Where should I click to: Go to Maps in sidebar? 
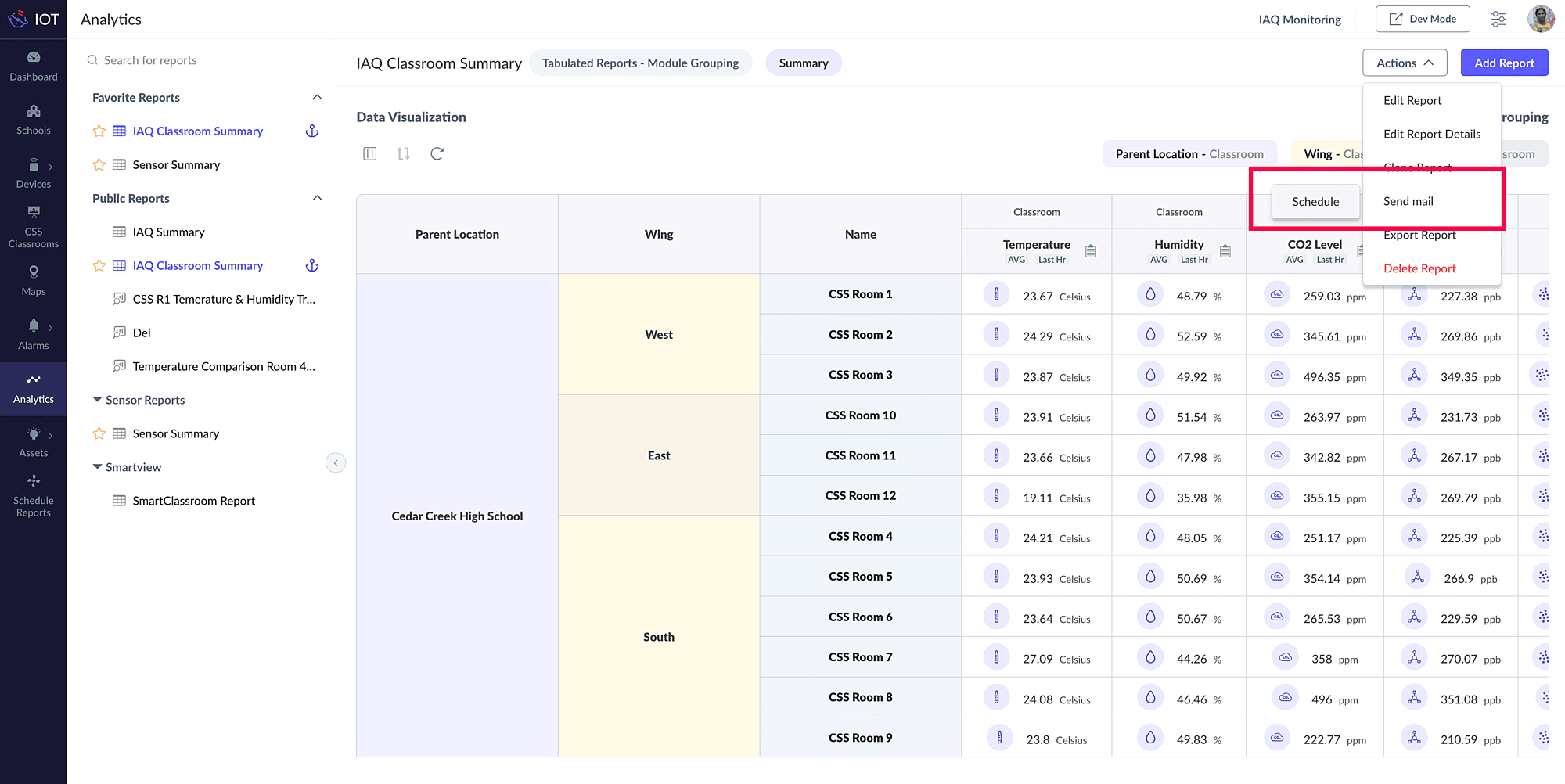pos(33,280)
